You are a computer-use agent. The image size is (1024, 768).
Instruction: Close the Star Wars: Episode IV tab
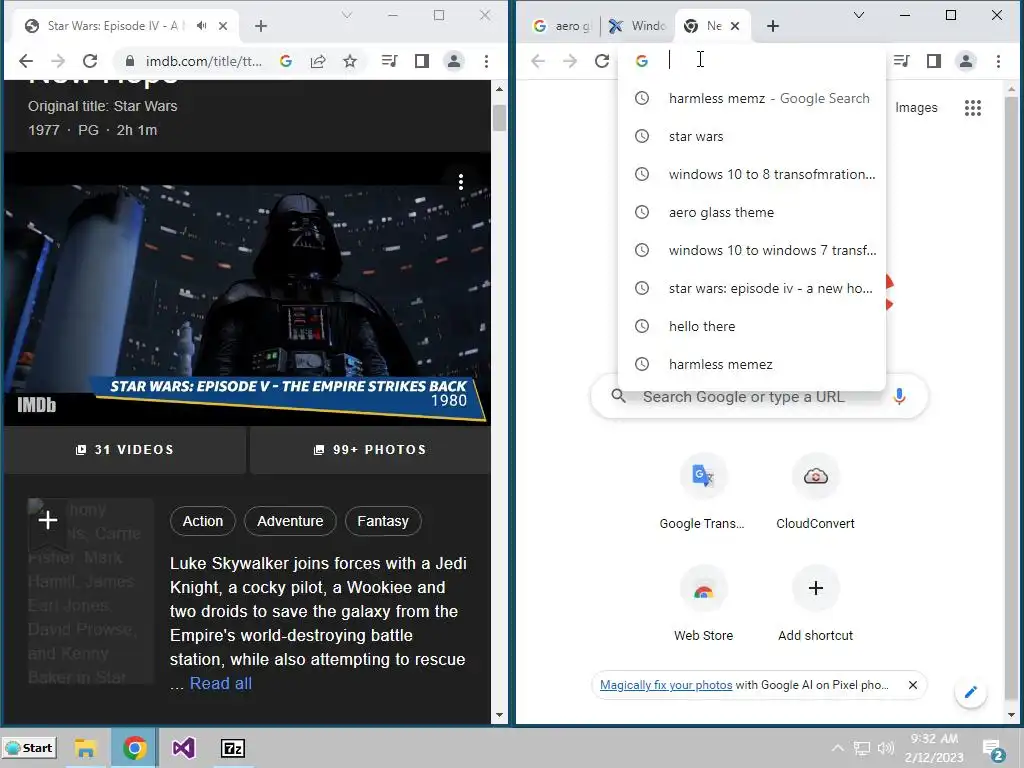point(223,26)
